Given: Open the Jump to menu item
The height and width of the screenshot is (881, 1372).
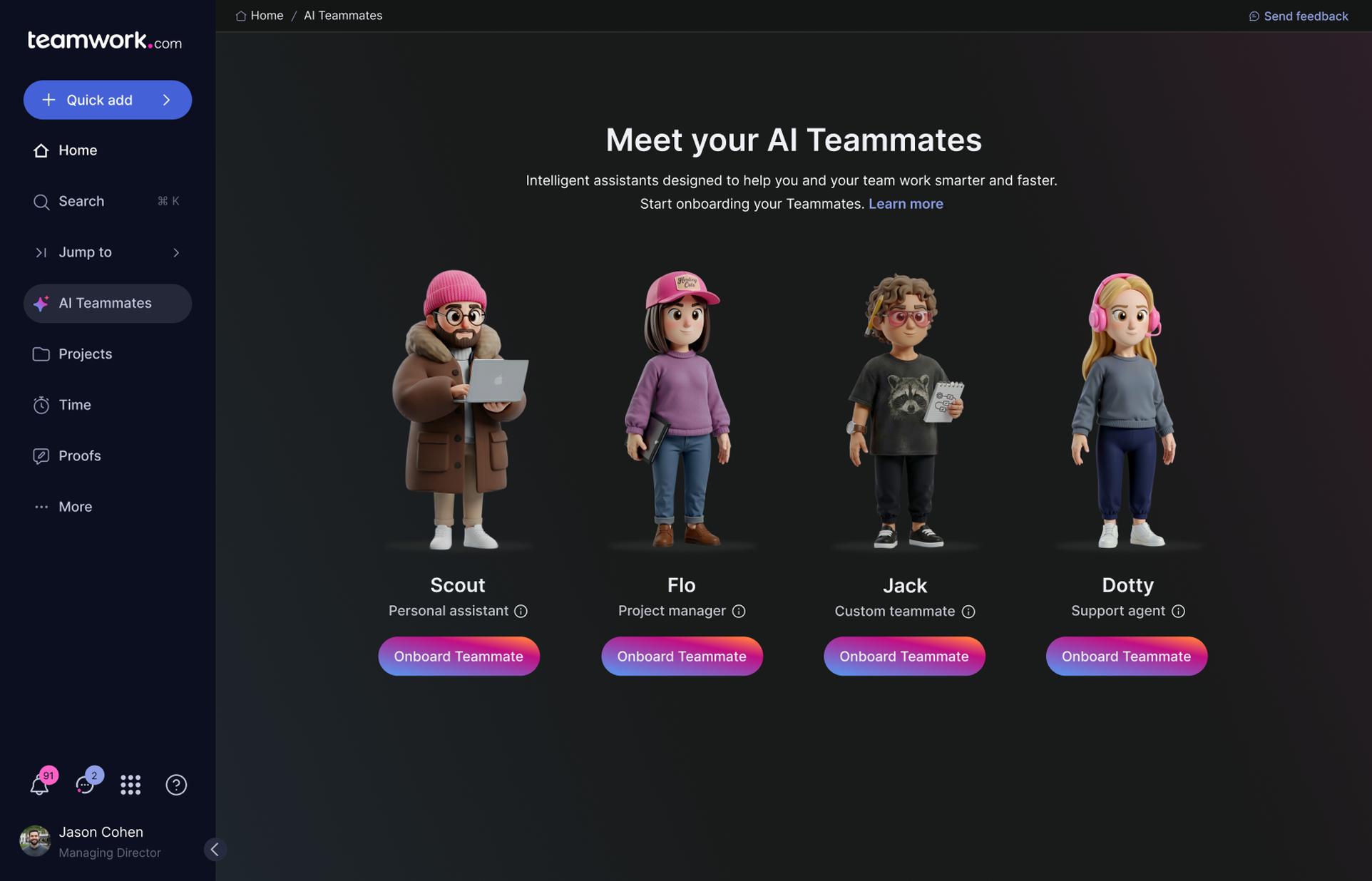Looking at the screenshot, I should (108, 252).
